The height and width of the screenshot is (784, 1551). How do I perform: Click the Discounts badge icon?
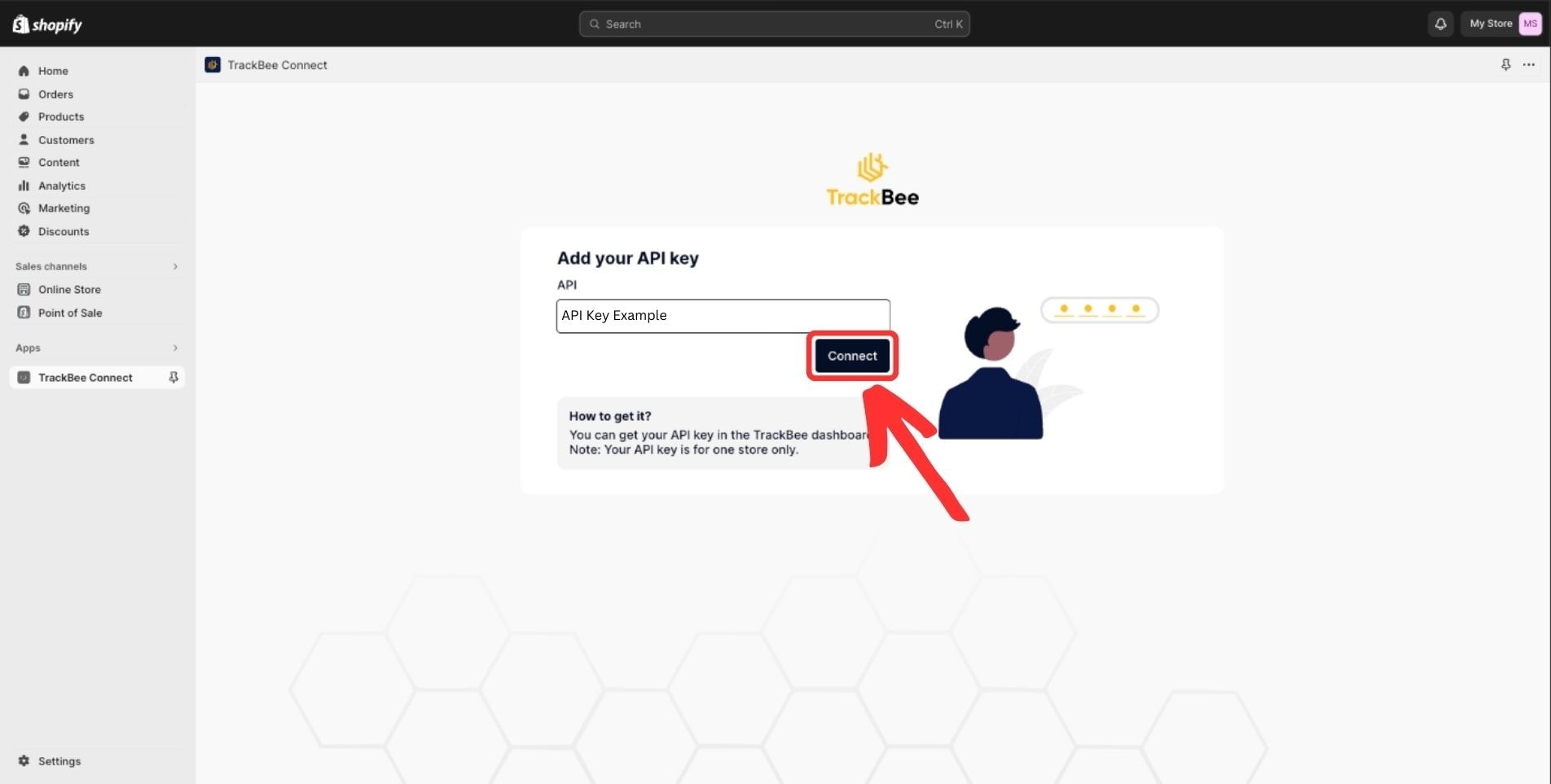24,231
